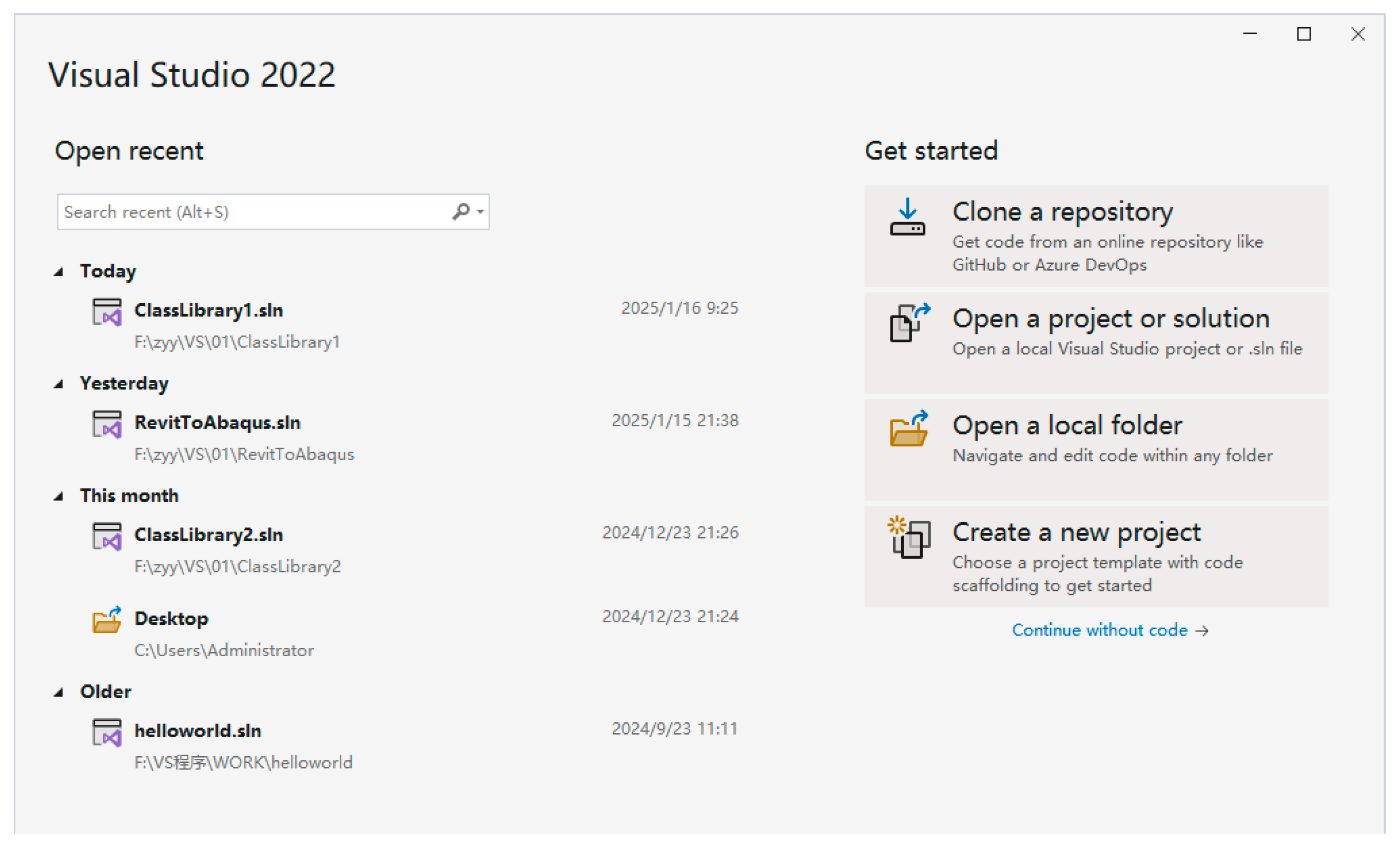
Task: Click the Create a new project icon
Action: pyautogui.click(x=909, y=538)
